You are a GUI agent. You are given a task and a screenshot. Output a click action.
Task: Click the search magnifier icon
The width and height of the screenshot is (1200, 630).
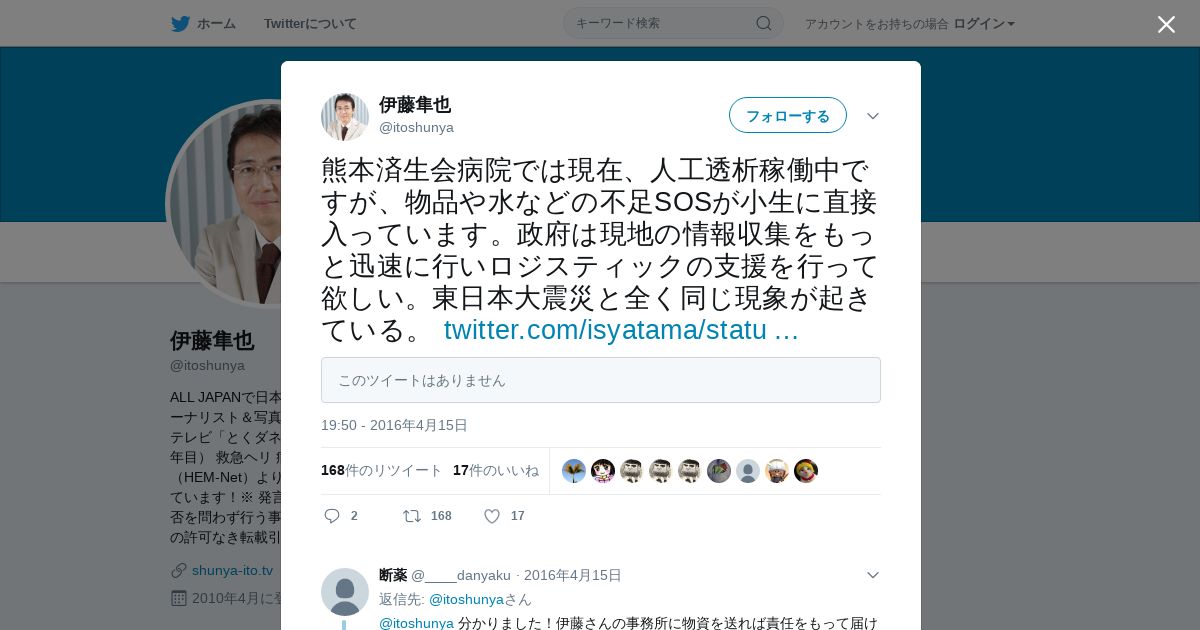tap(763, 23)
